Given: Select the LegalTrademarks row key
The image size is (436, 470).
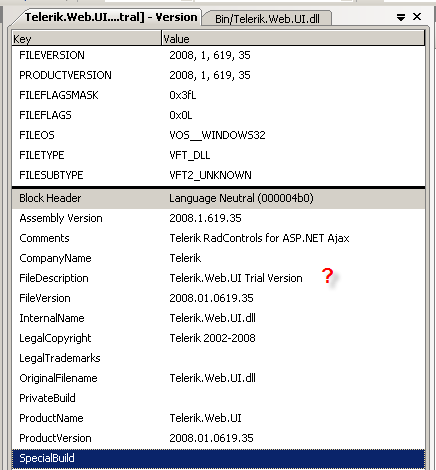Looking at the screenshot, I should [x=60, y=358].
